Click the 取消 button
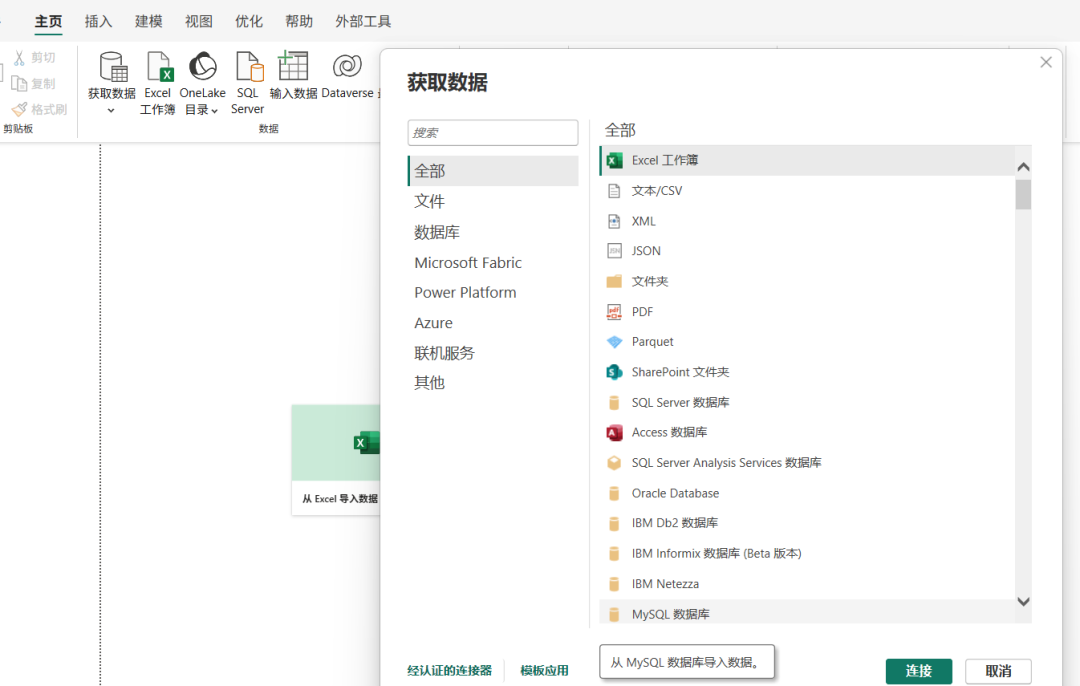Image resolution: width=1080 pixels, height=686 pixels. 998,671
